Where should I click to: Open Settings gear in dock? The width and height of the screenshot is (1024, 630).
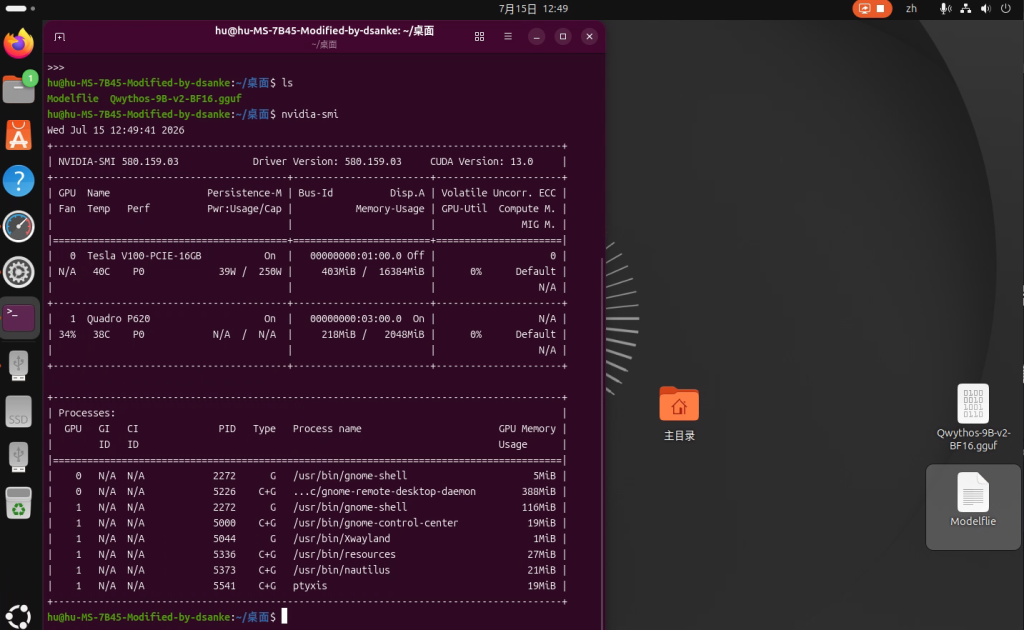pyautogui.click(x=18, y=272)
